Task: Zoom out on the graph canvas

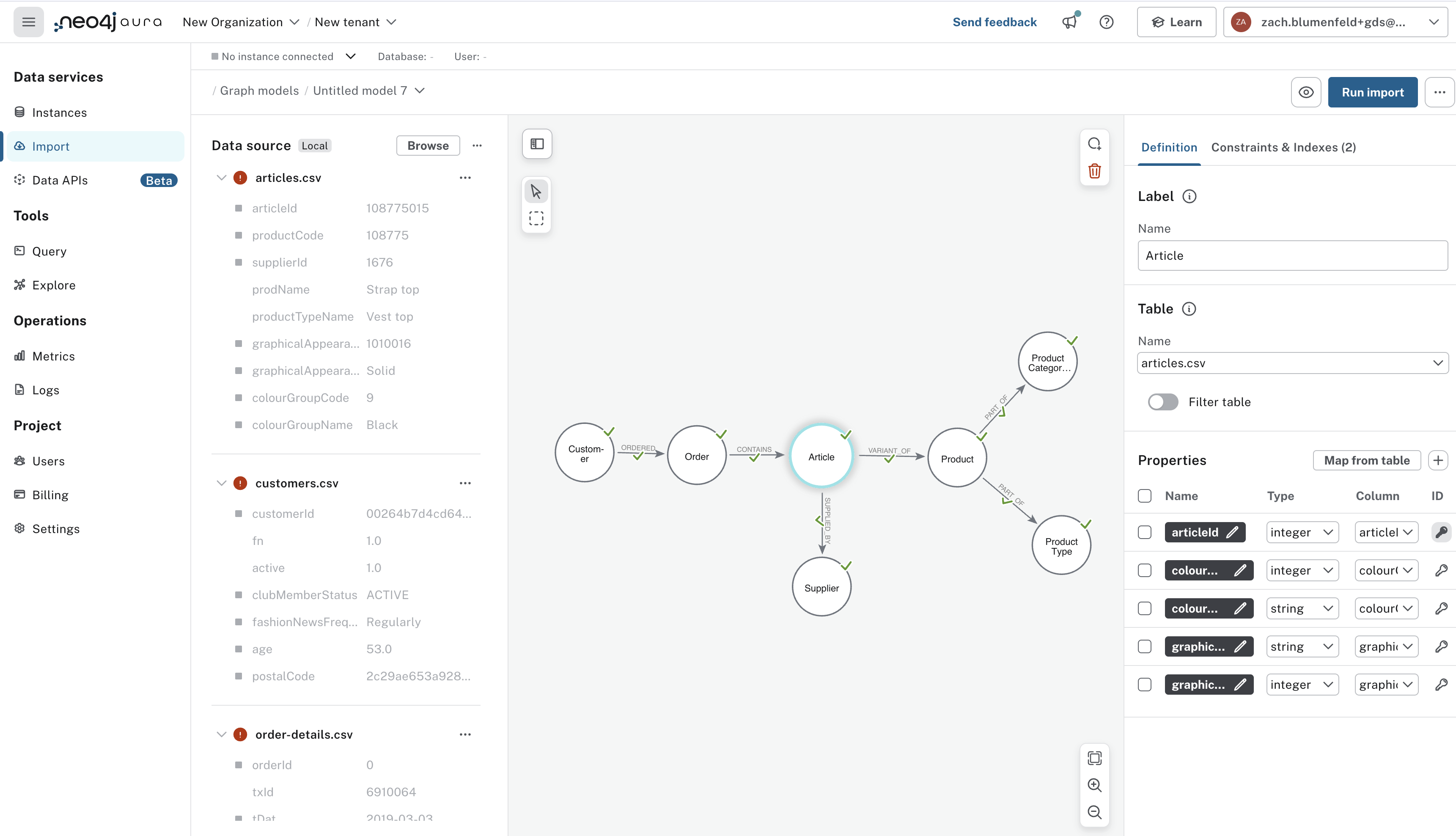Action: pyautogui.click(x=1094, y=812)
